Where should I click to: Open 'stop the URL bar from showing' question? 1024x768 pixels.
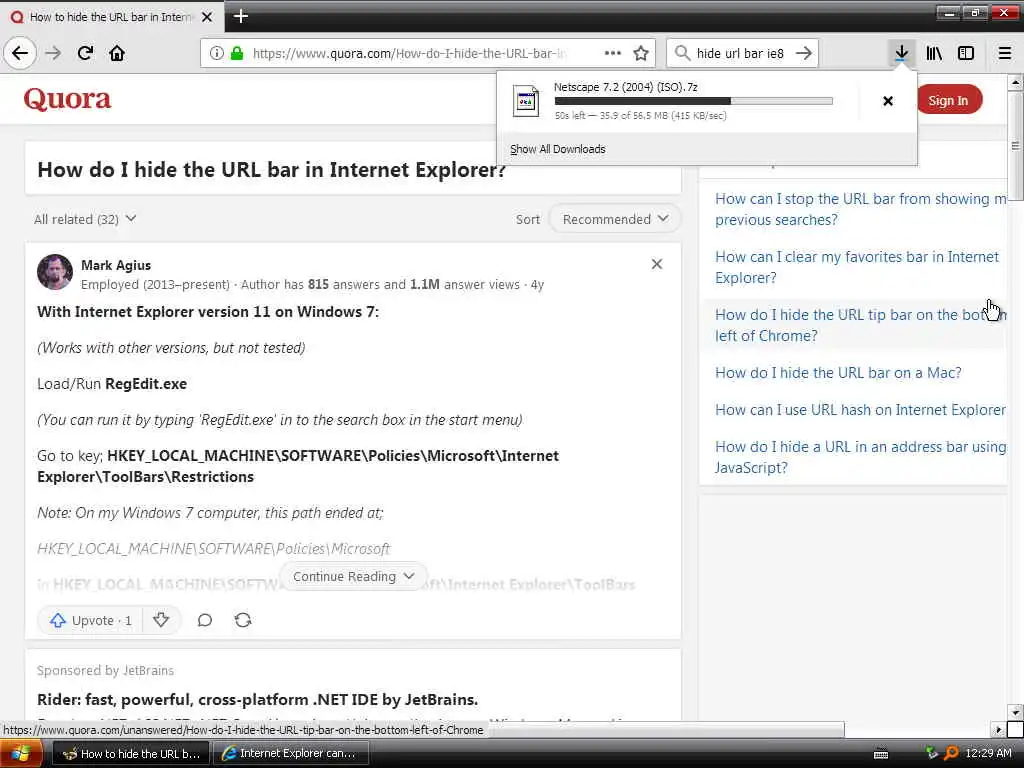coord(860,209)
